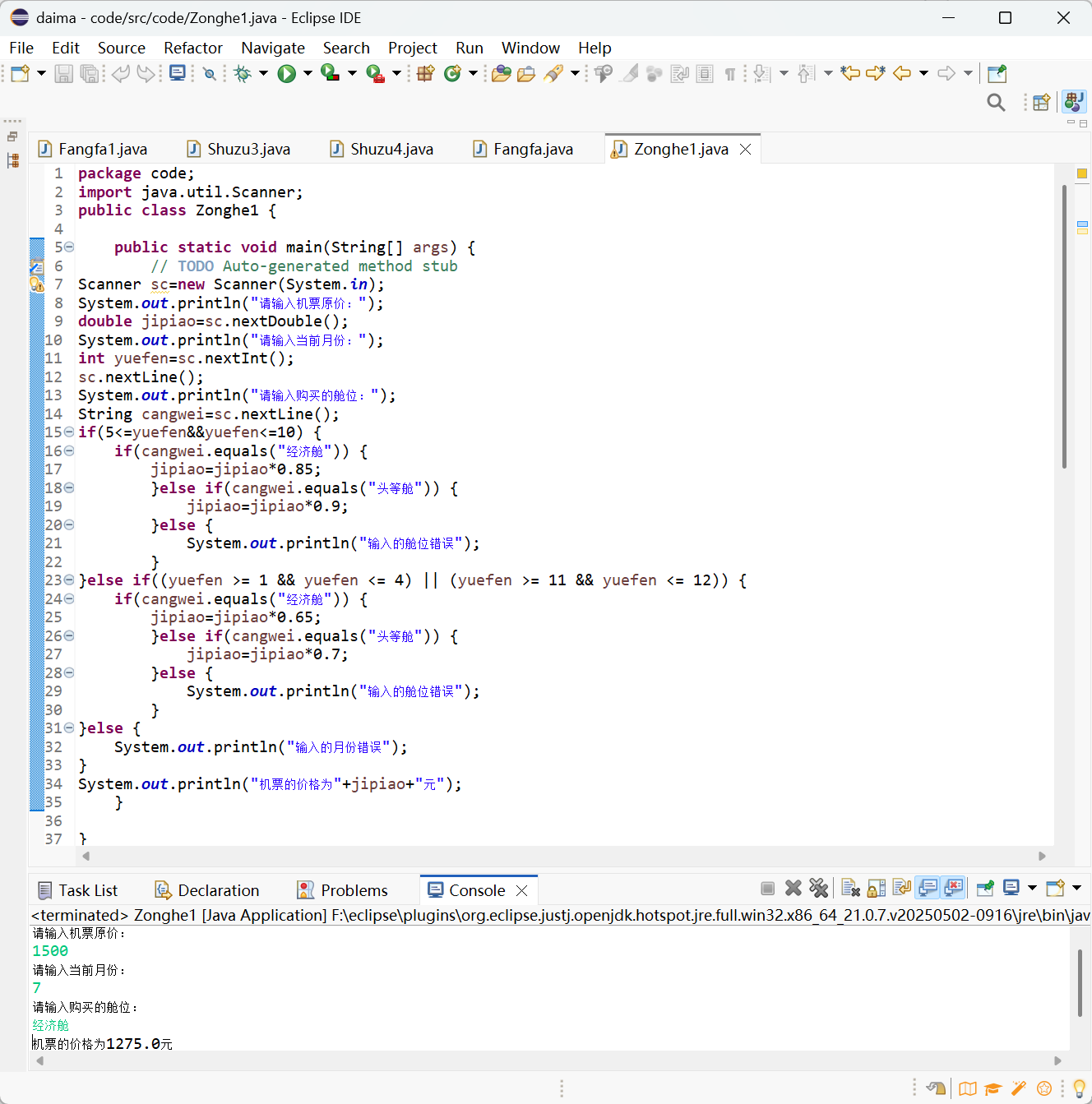Toggle Scroll Lock in Console
The height and width of the screenshot is (1104, 1092).
[877, 888]
